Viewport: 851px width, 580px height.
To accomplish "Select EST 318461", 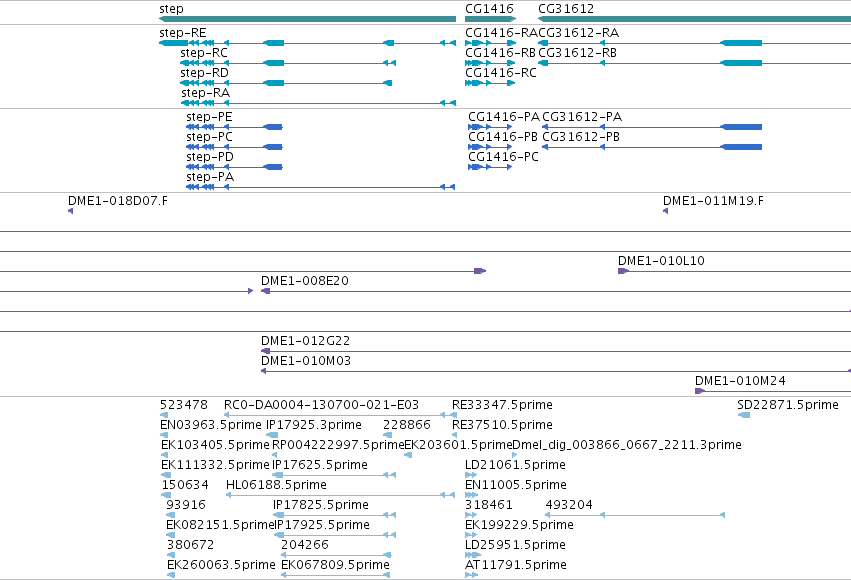I will coord(488,505).
